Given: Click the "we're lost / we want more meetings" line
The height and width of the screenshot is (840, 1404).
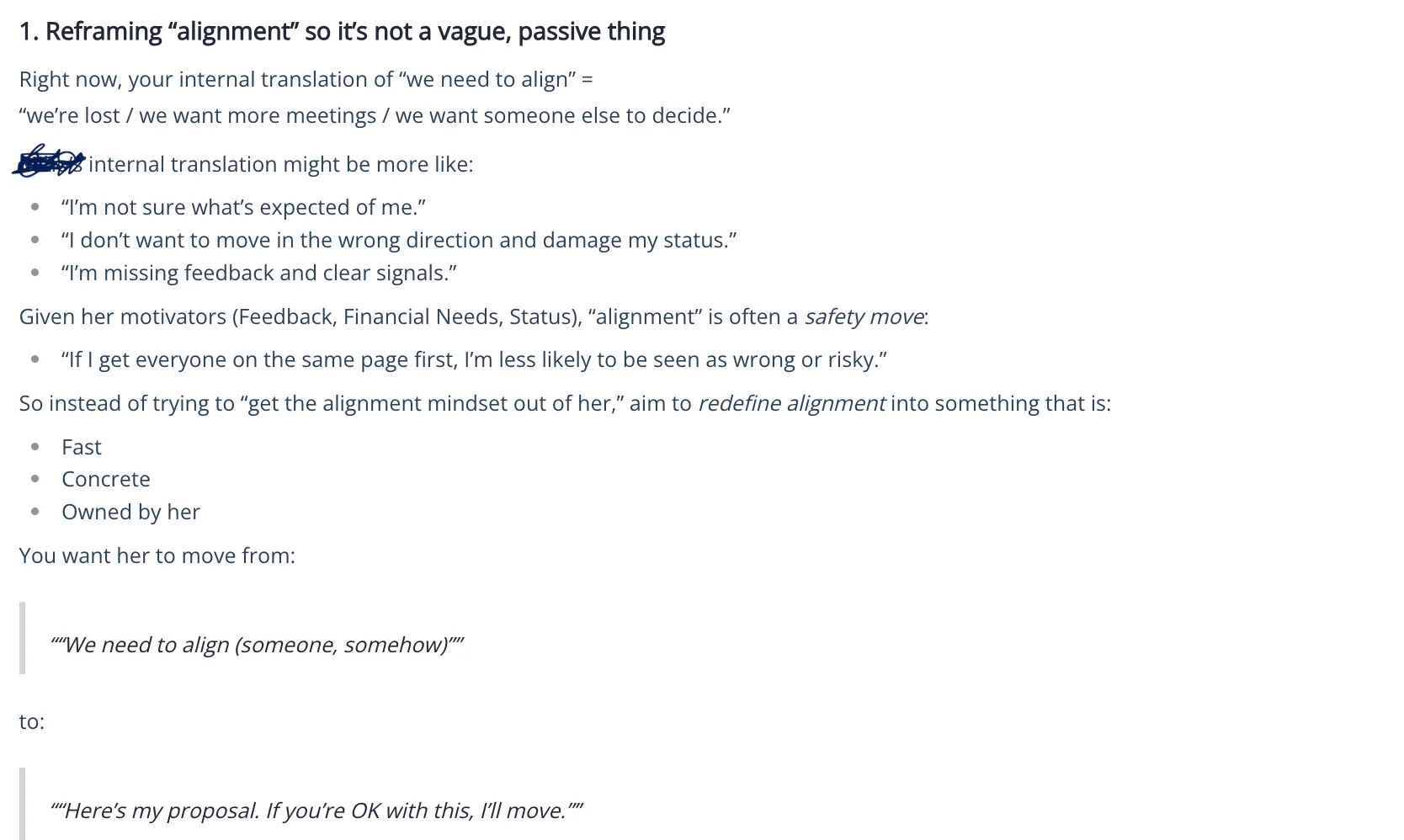Looking at the screenshot, I should coord(375,115).
